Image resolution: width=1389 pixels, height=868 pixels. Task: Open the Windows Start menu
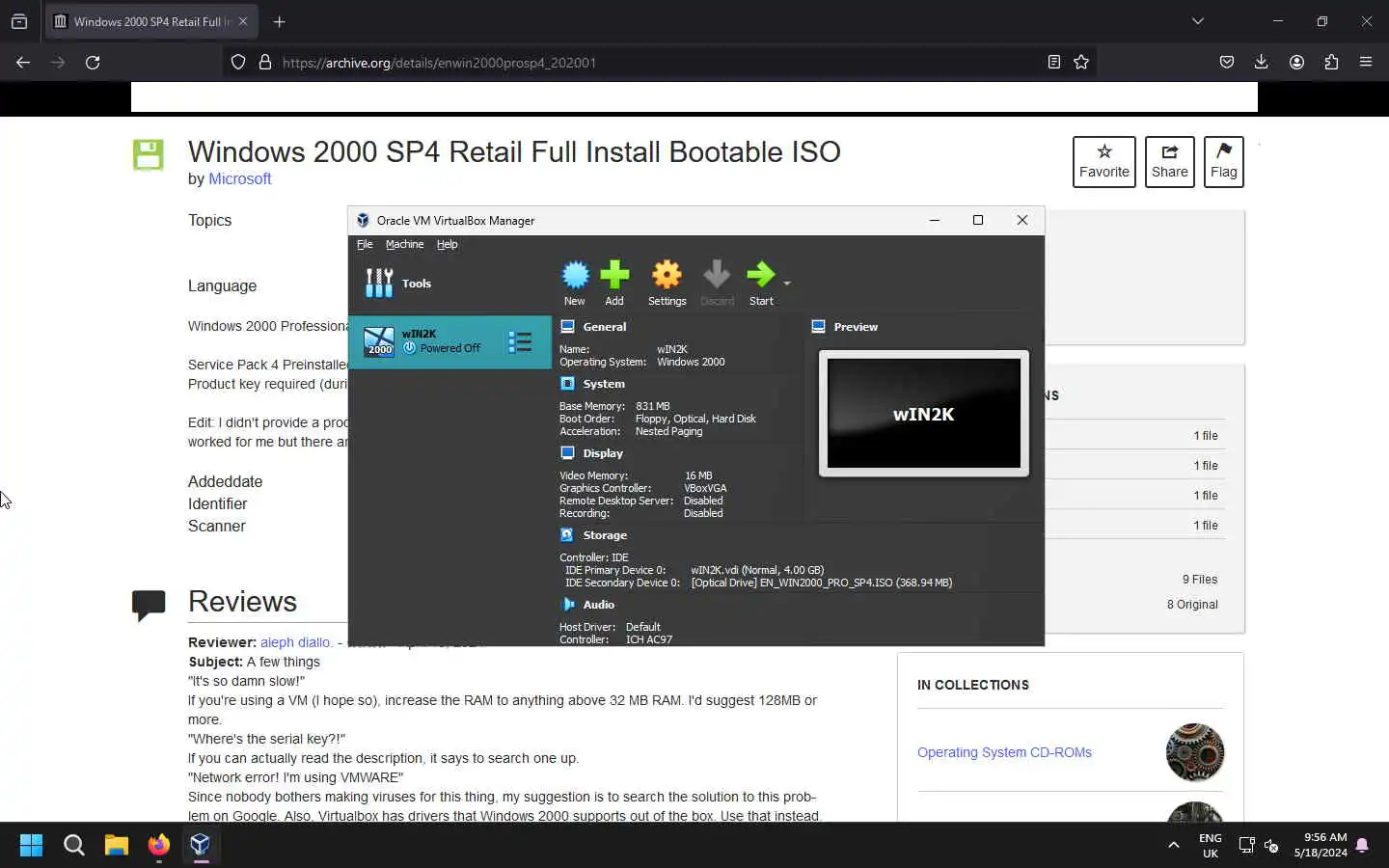pyautogui.click(x=31, y=845)
